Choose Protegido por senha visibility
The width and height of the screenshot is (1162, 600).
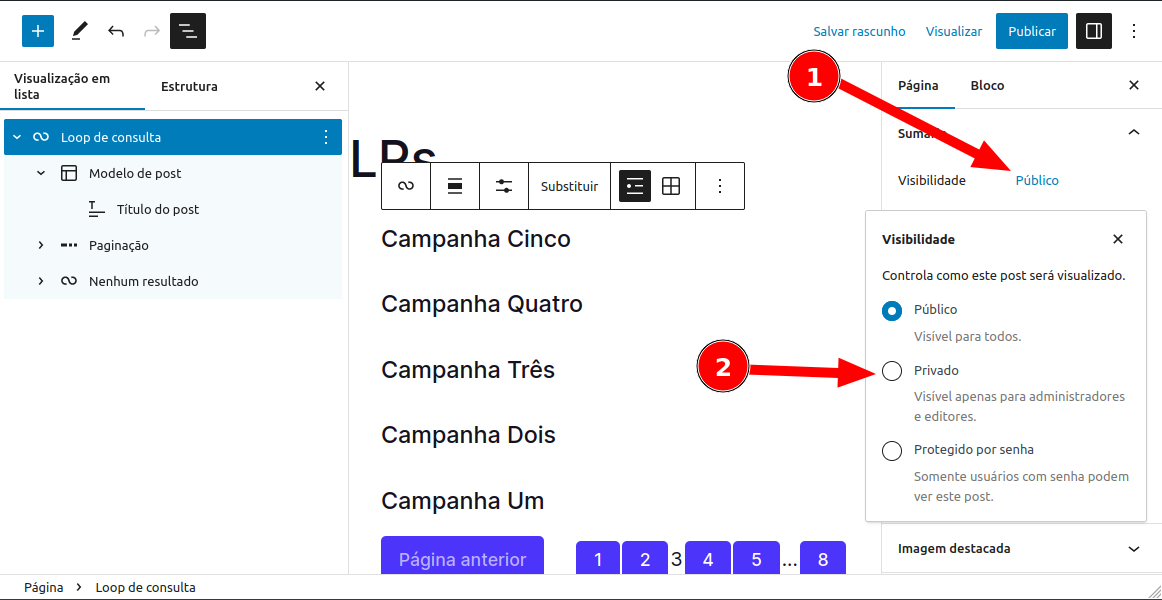[x=892, y=450]
